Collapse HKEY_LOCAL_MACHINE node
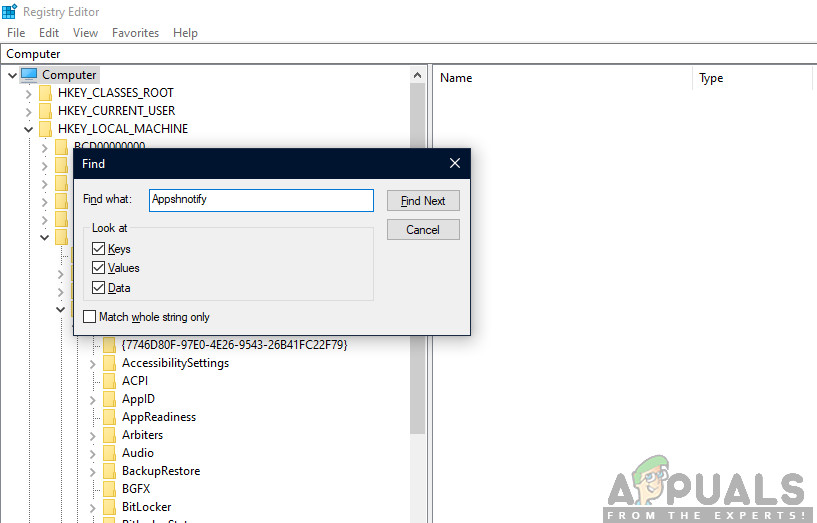Image resolution: width=817 pixels, height=523 pixels. pyautogui.click(x=28, y=129)
